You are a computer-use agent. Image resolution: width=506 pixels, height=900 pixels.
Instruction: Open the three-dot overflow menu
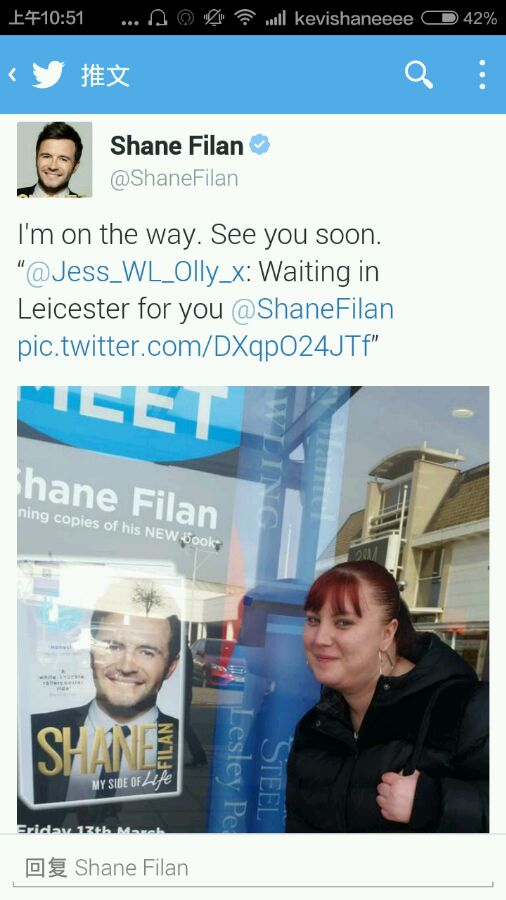point(482,75)
